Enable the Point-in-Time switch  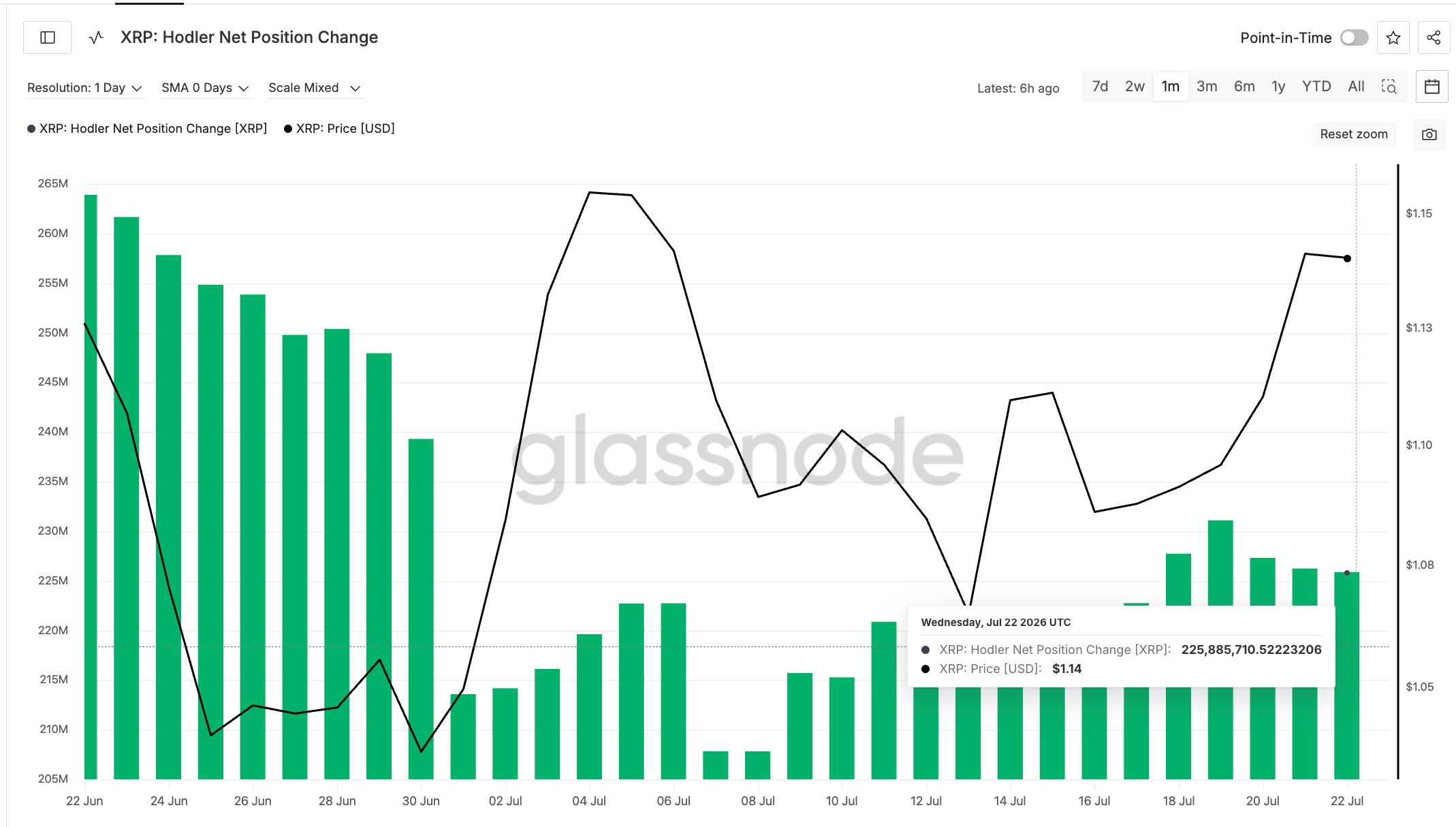pyautogui.click(x=1354, y=37)
